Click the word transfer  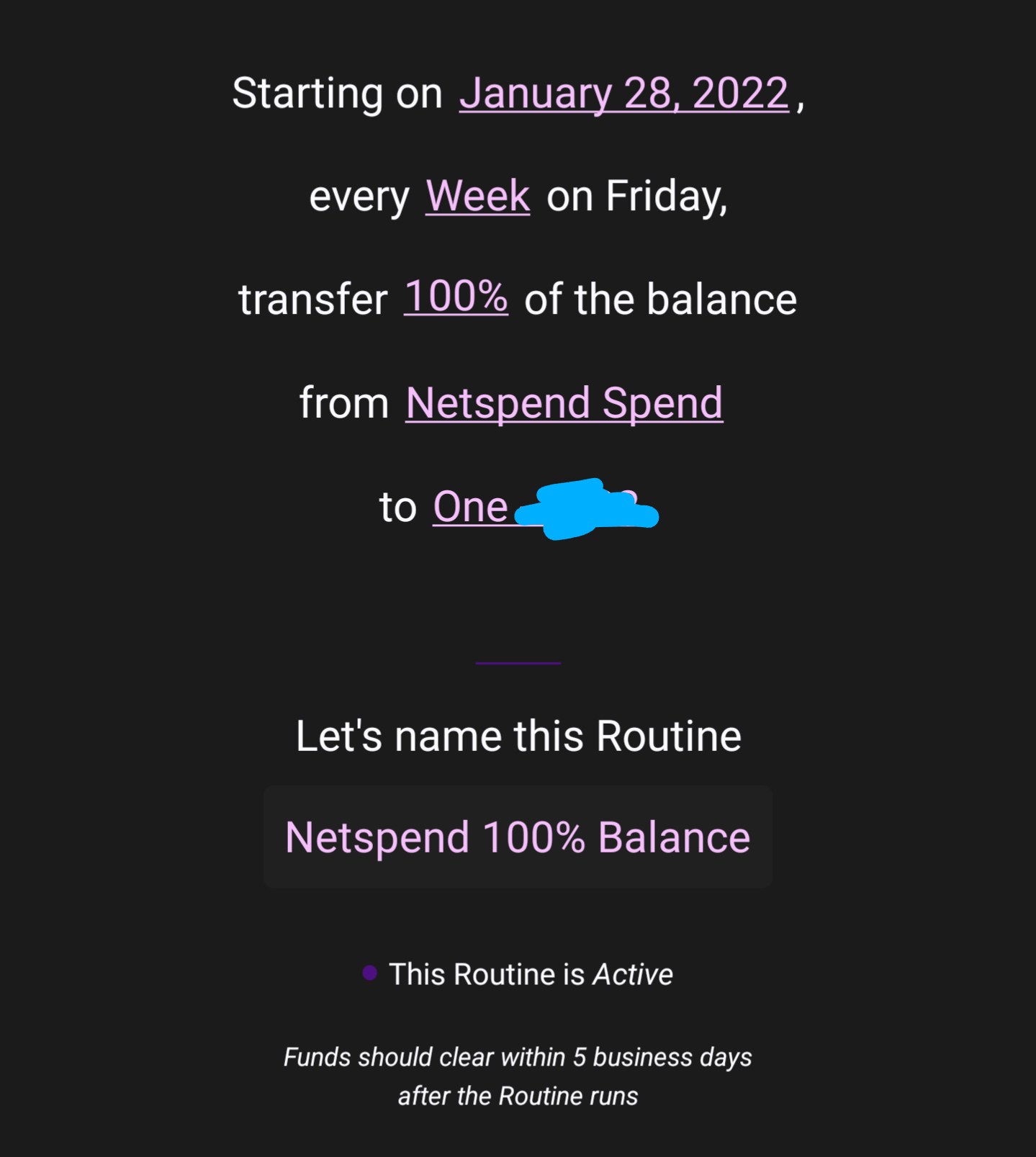point(312,300)
